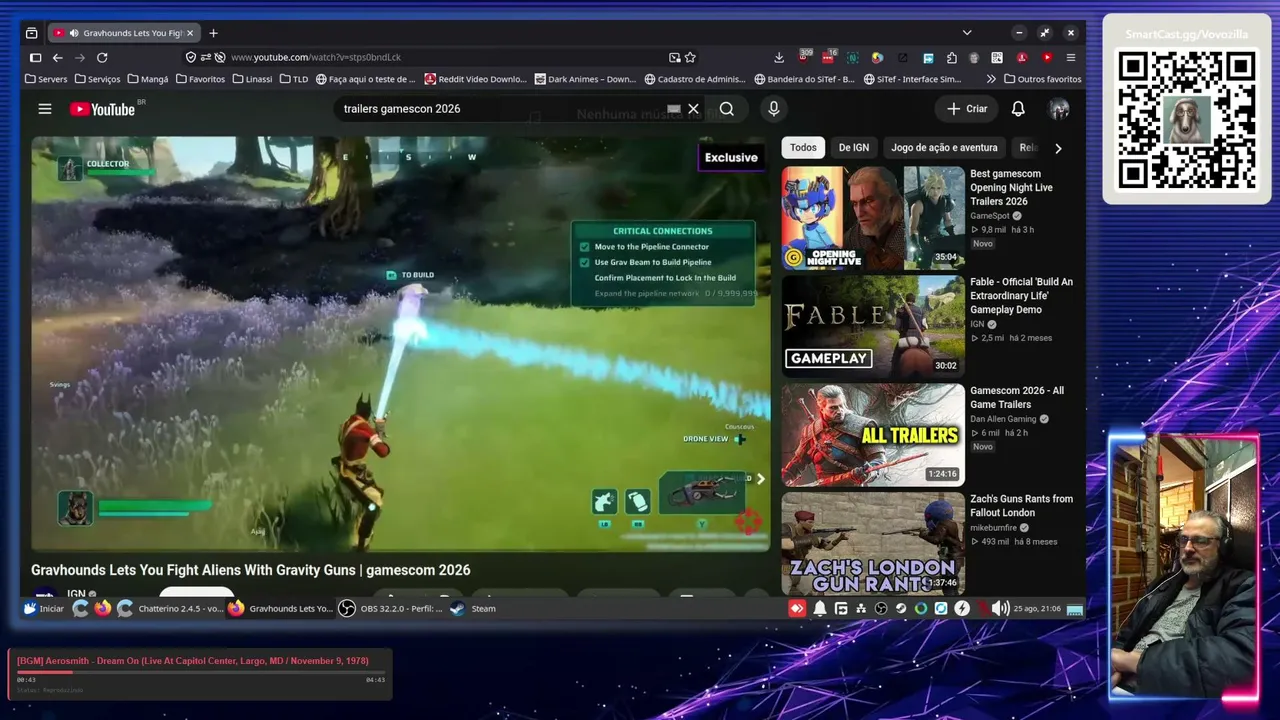Open the Linassi bookmarks folder
1280x720 pixels.
[252, 79]
